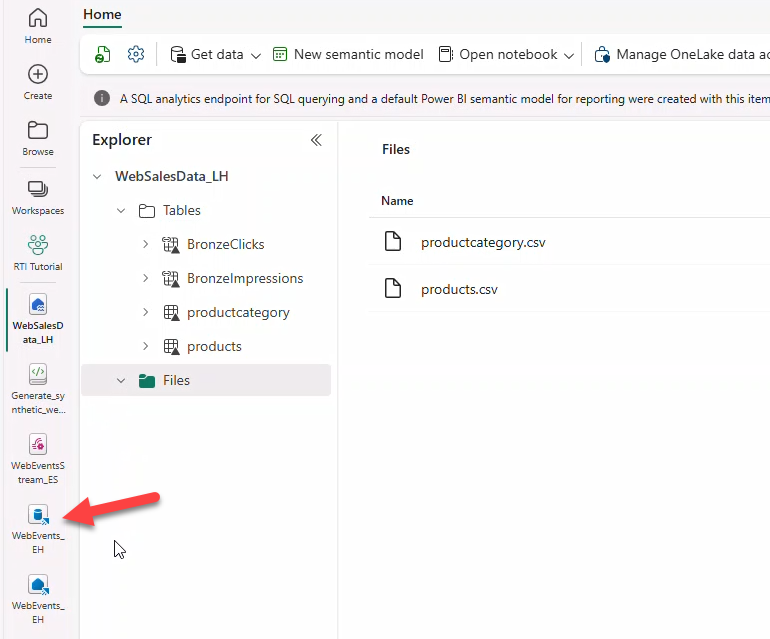The height and width of the screenshot is (639, 770).
Task: Open the RTI Tutorial workspace
Action: pos(38,253)
